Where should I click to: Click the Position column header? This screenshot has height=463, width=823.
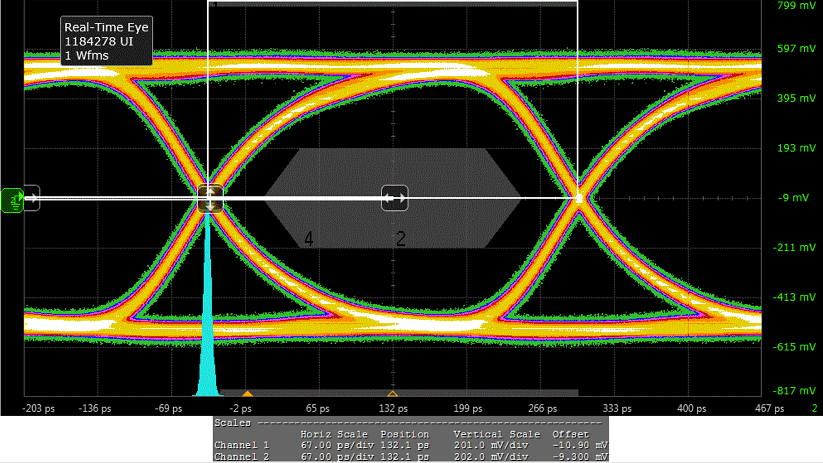[405, 434]
